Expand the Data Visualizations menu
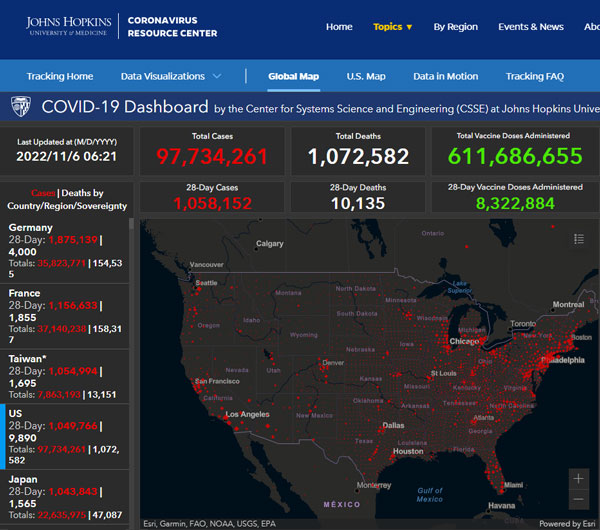 pyautogui.click(x=171, y=76)
